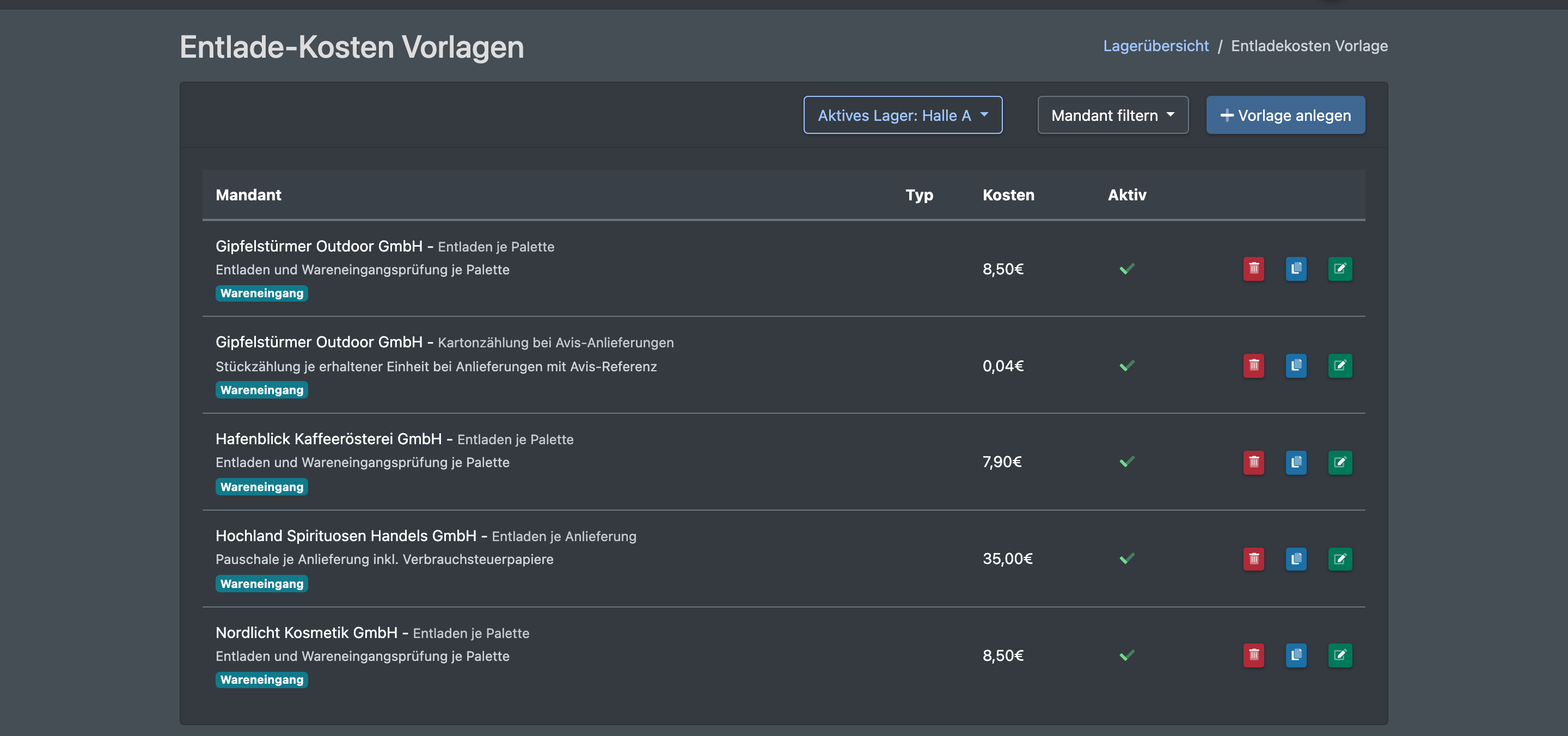Edit Nordlicht Kosmetik template
Screen dimensions: 1568x736
point(1340,655)
